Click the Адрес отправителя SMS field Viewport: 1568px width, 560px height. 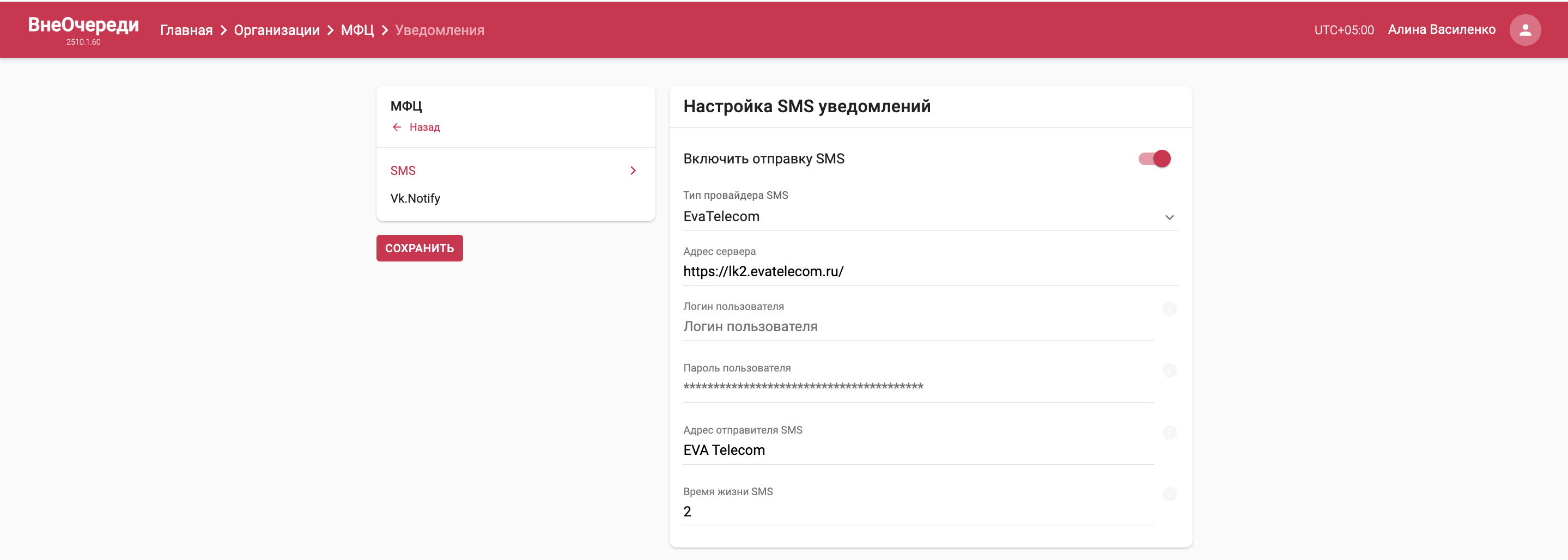[918, 451]
